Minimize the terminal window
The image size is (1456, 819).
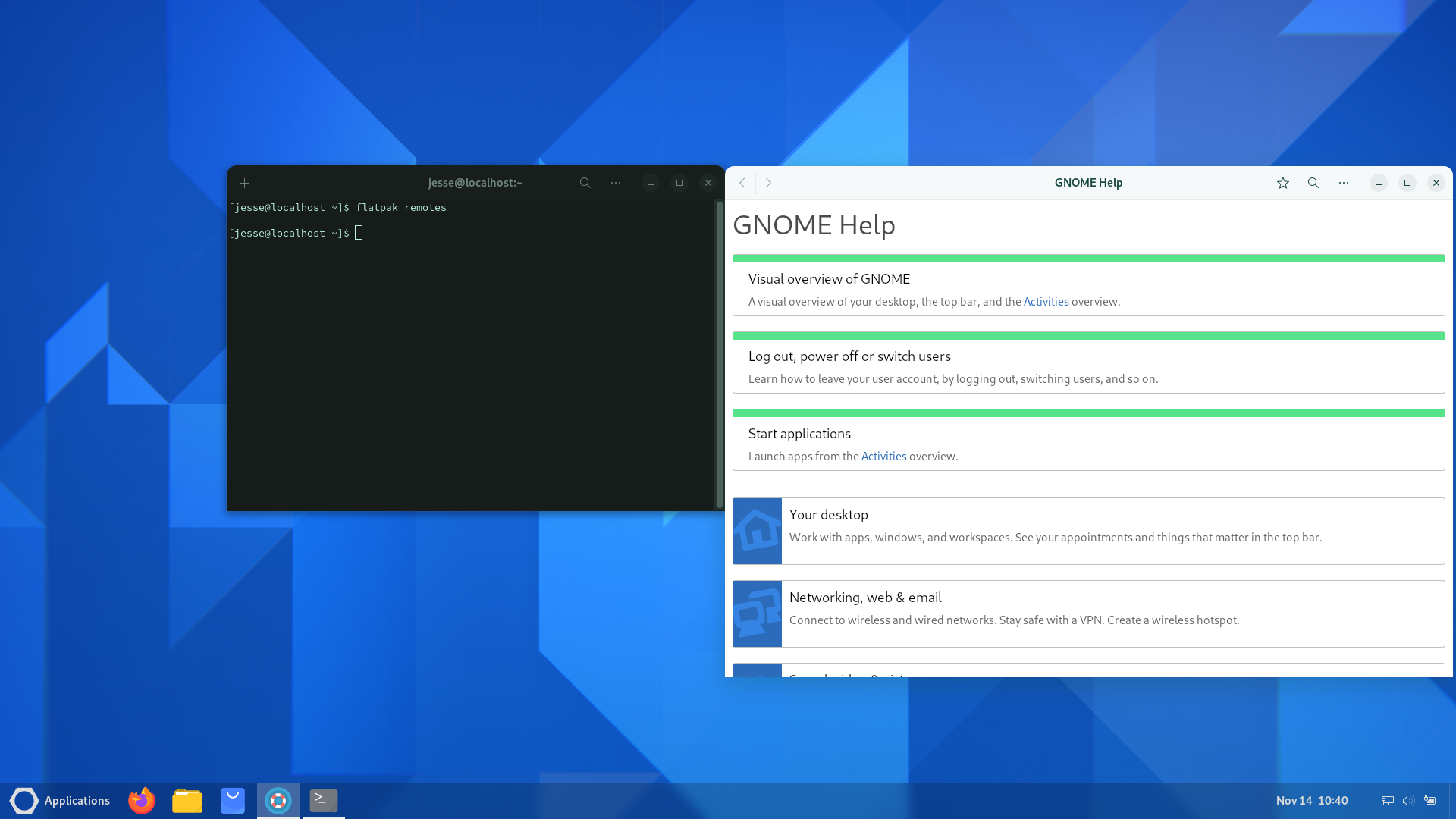[x=650, y=183]
